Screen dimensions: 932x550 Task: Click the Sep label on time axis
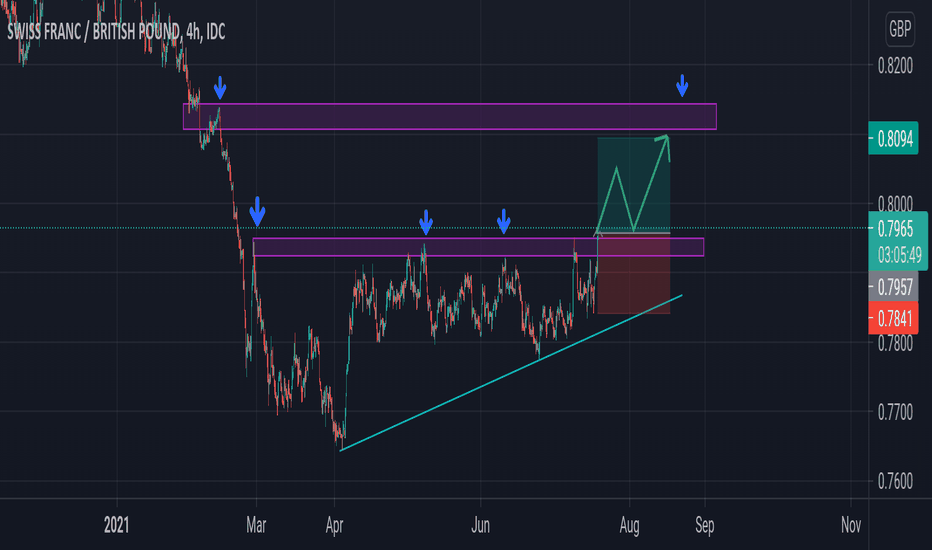(705, 526)
